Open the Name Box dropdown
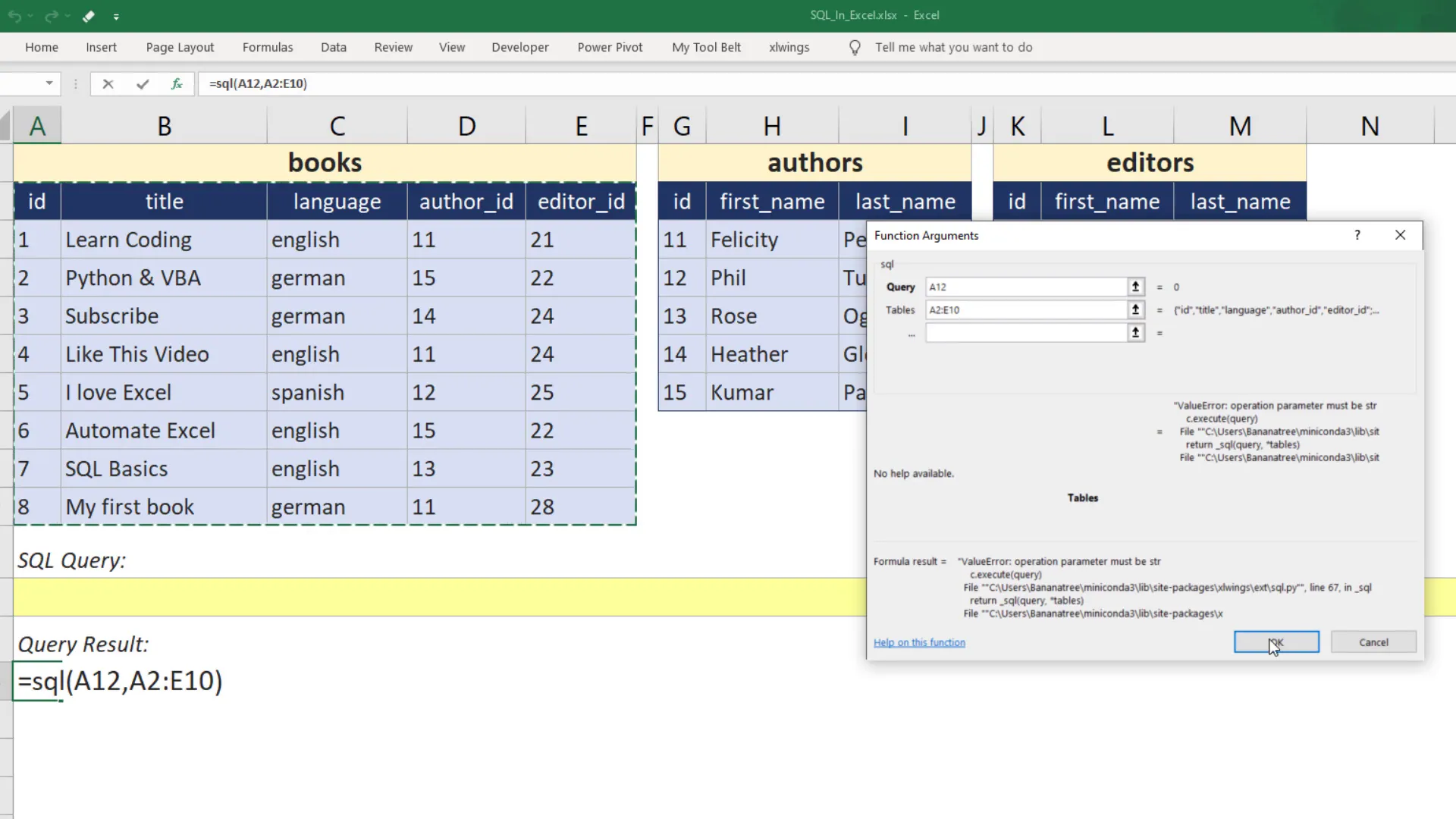 pos(49,83)
